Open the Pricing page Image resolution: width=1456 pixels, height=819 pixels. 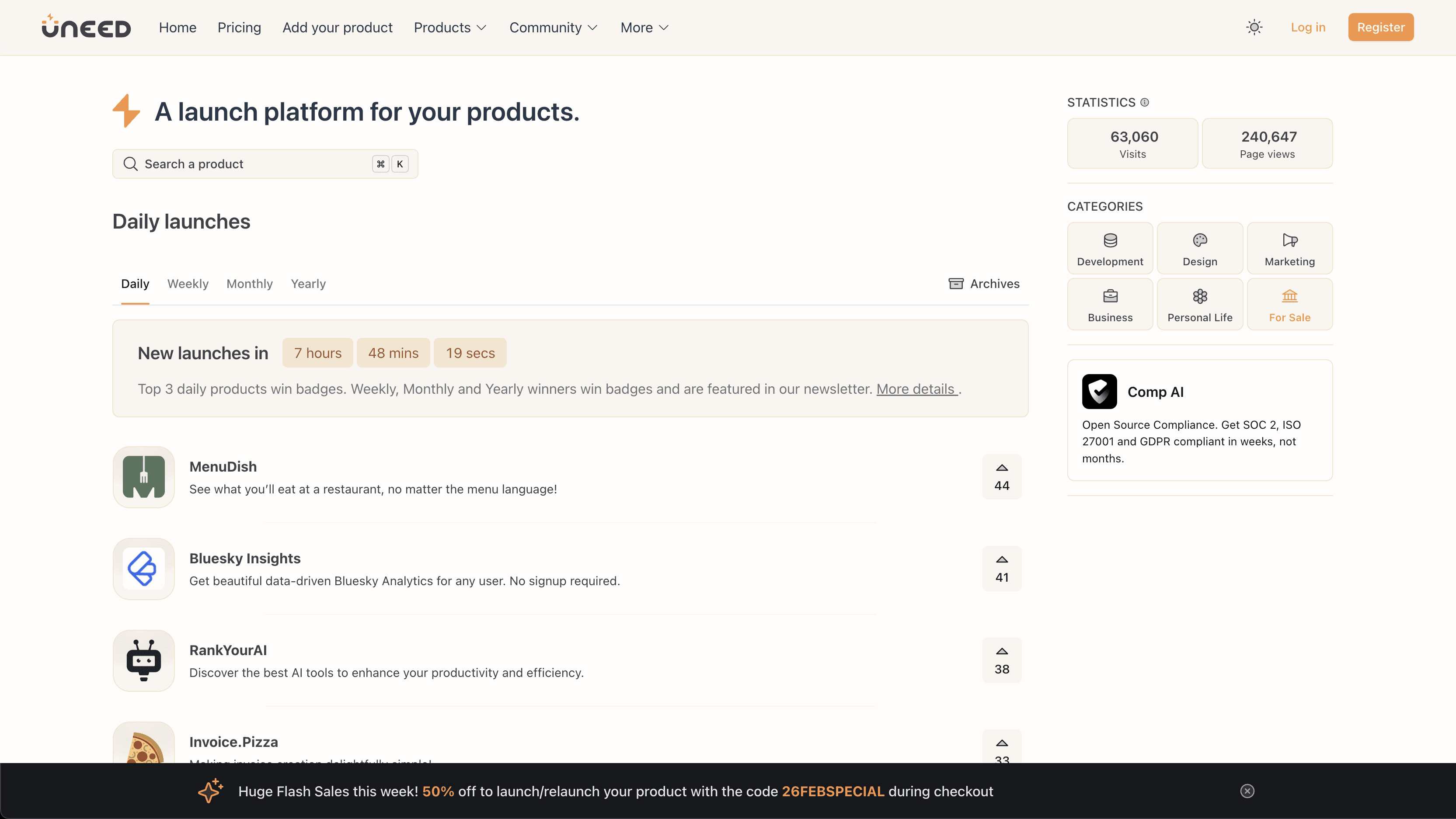click(x=239, y=28)
